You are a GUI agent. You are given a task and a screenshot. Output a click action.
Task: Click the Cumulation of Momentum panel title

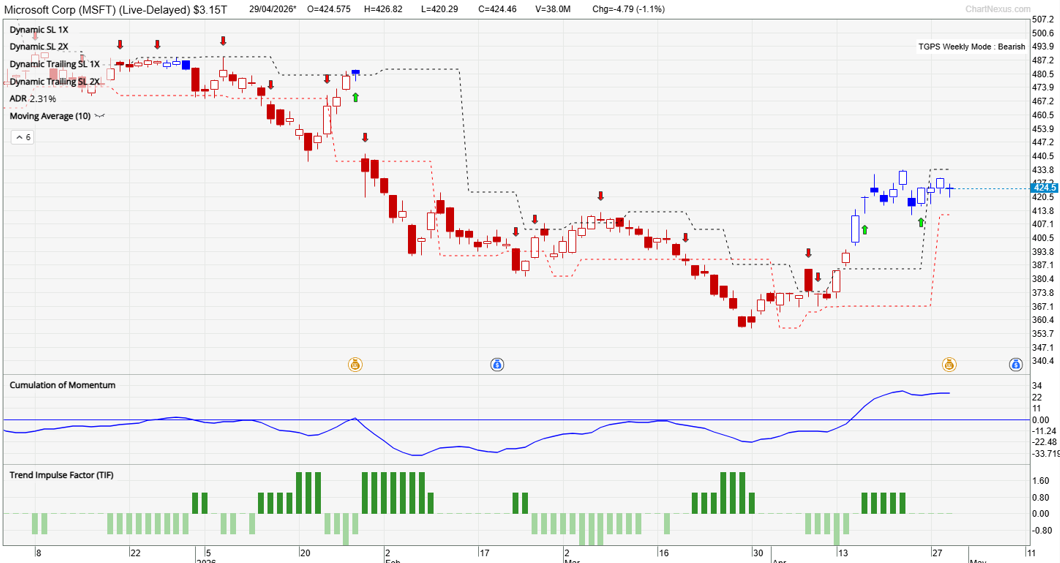pyautogui.click(x=62, y=385)
